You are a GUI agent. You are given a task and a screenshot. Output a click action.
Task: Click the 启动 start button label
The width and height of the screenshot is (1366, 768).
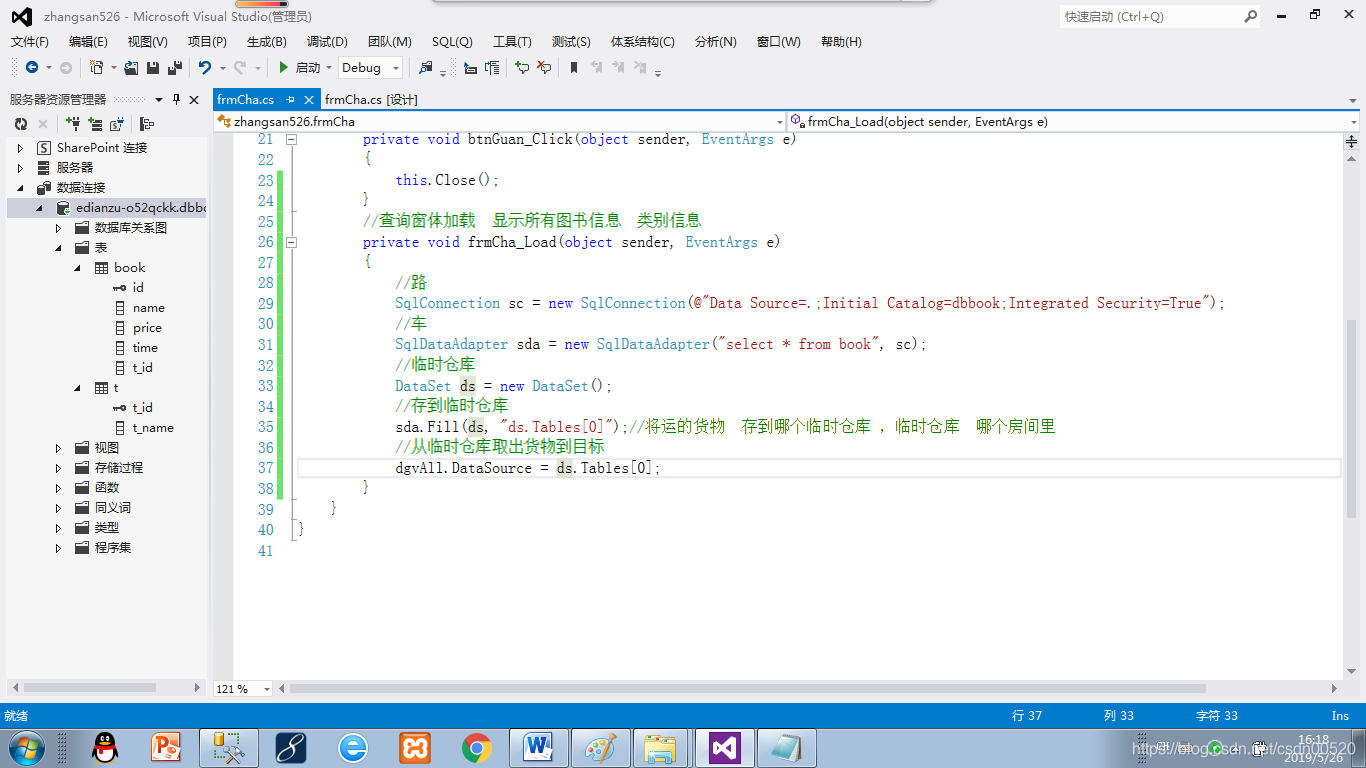[308, 68]
